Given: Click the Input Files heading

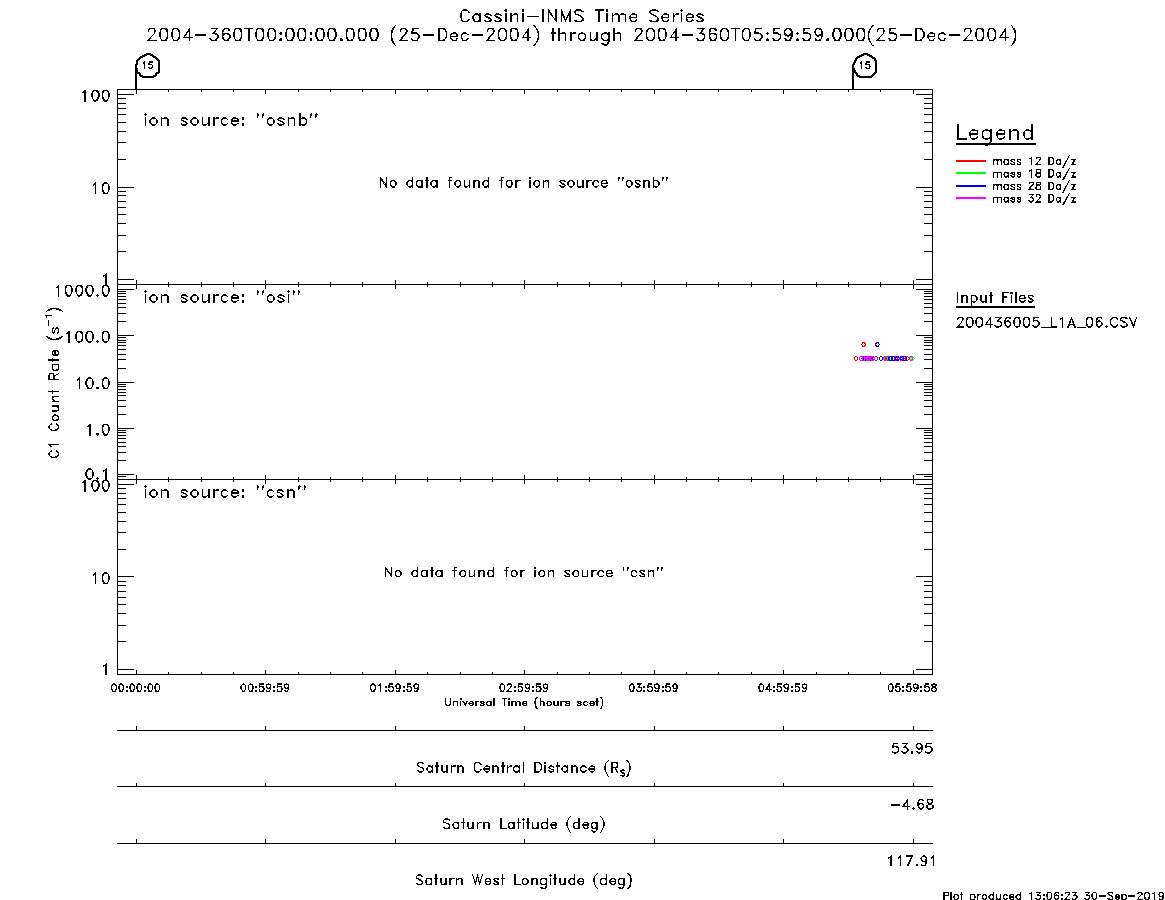Looking at the screenshot, I should pos(995,298).
